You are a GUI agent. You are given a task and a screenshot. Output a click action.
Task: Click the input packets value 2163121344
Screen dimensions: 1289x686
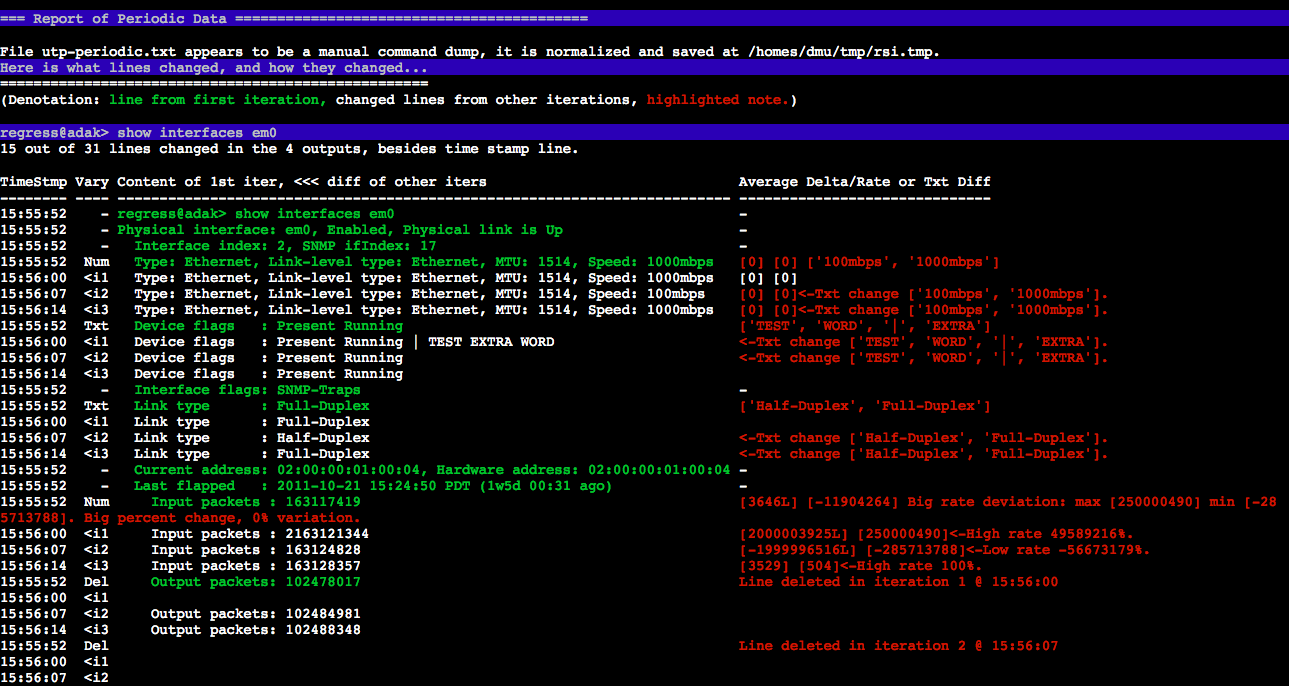coord(322,534)
